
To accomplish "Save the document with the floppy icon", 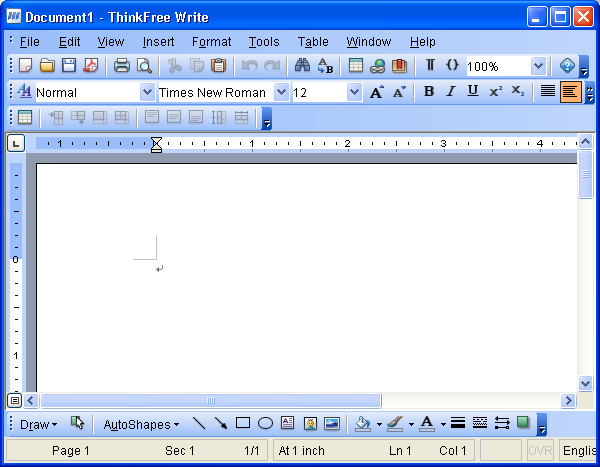I will (69, 65).
